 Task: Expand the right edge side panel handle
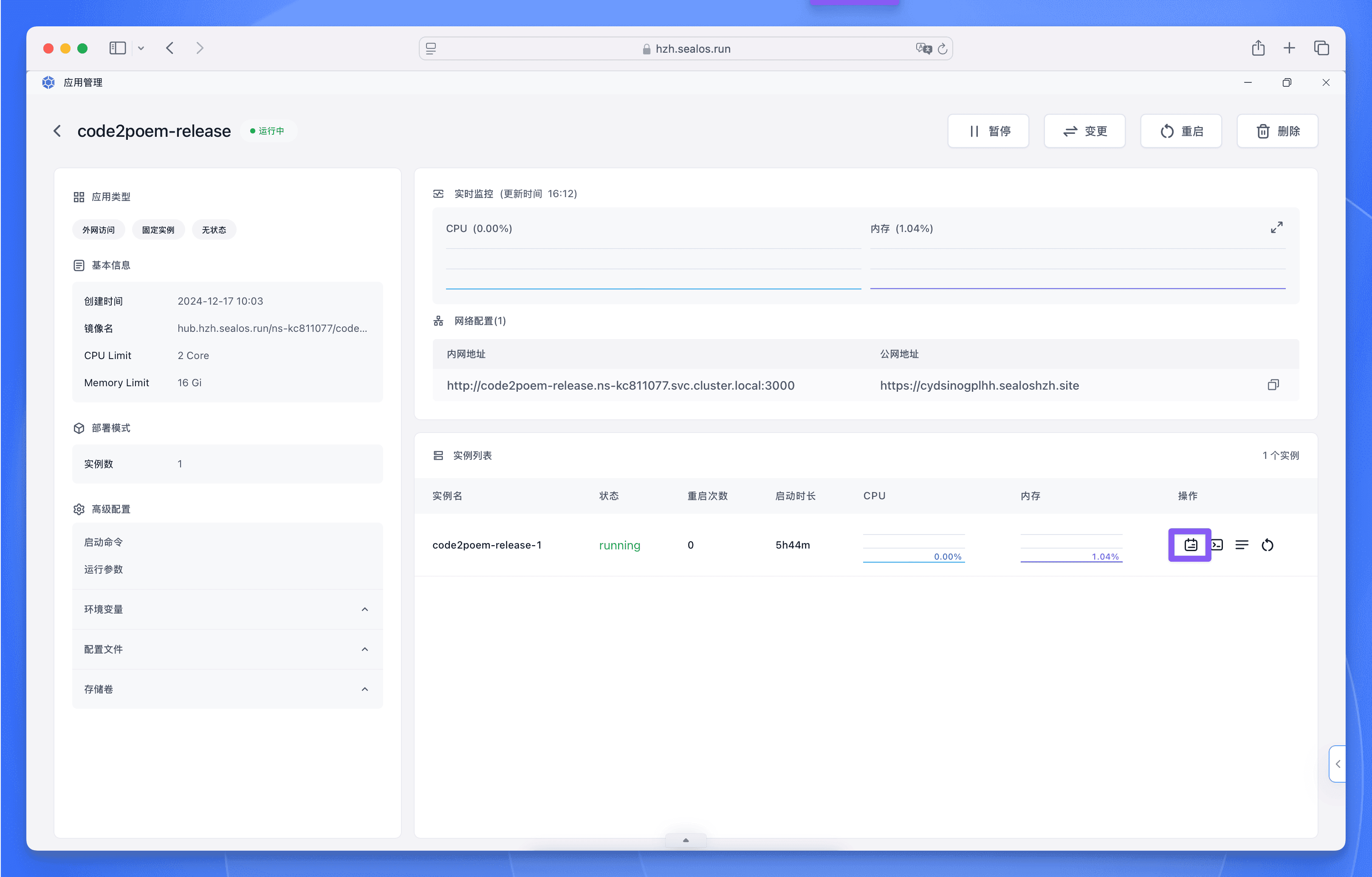pos(1337,764)
